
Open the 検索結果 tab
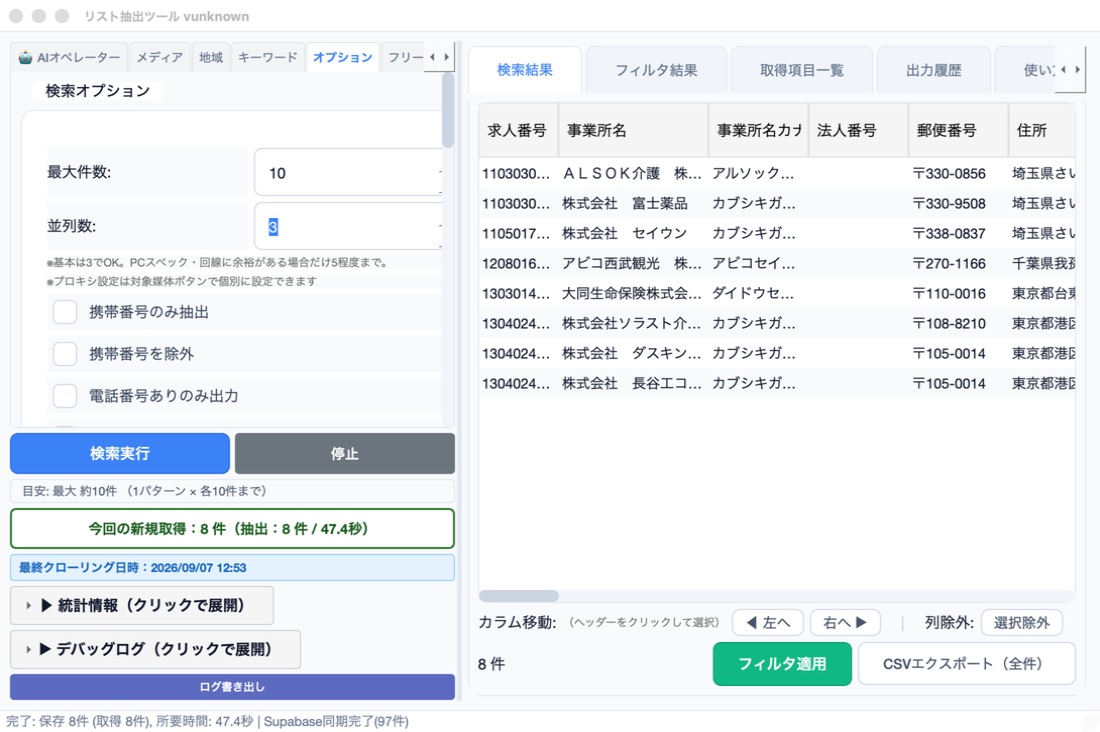click(525, 70)
